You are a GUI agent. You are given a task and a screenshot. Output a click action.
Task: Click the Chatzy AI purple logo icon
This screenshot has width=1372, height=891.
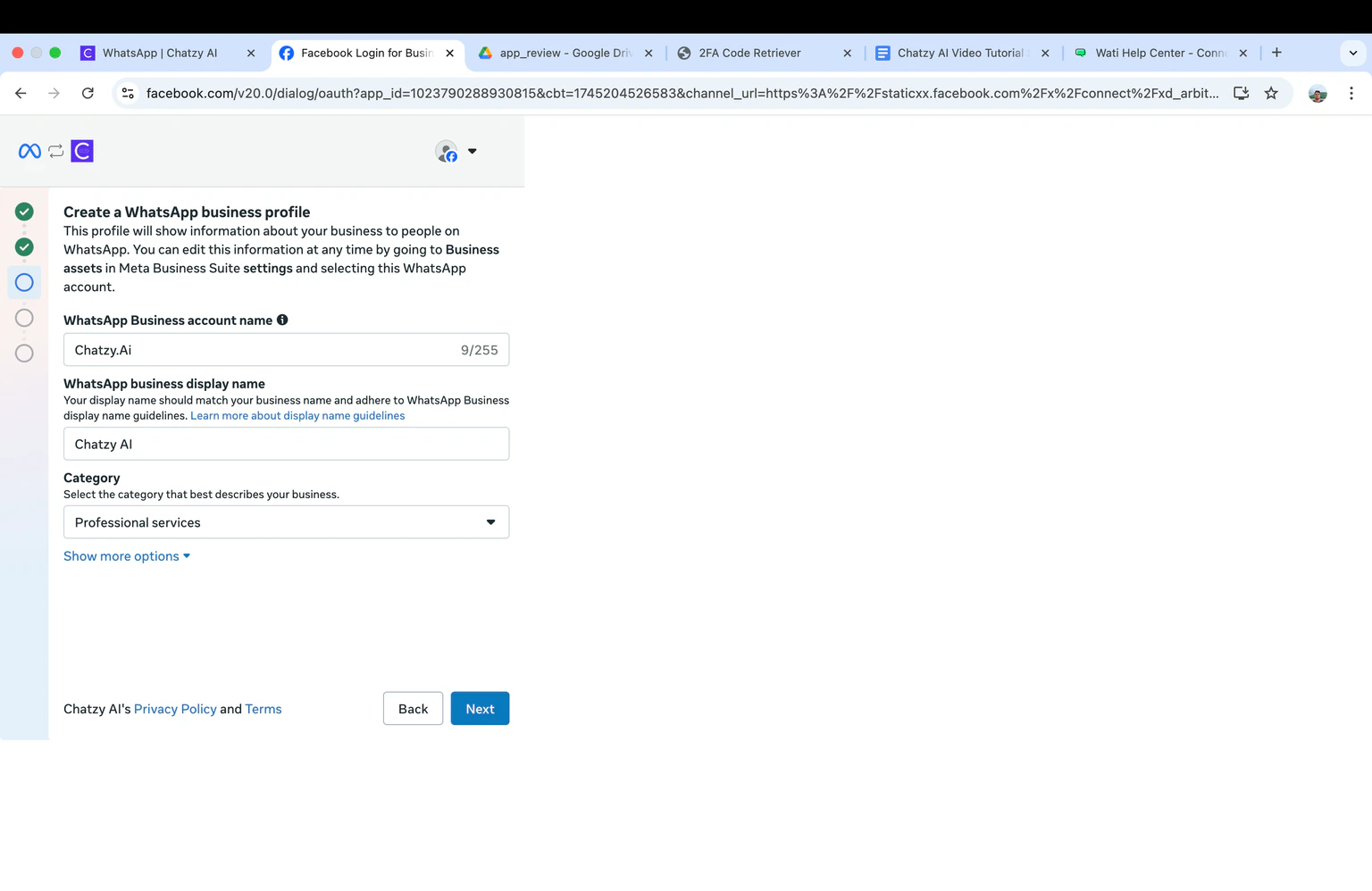(x=82, y=151)
